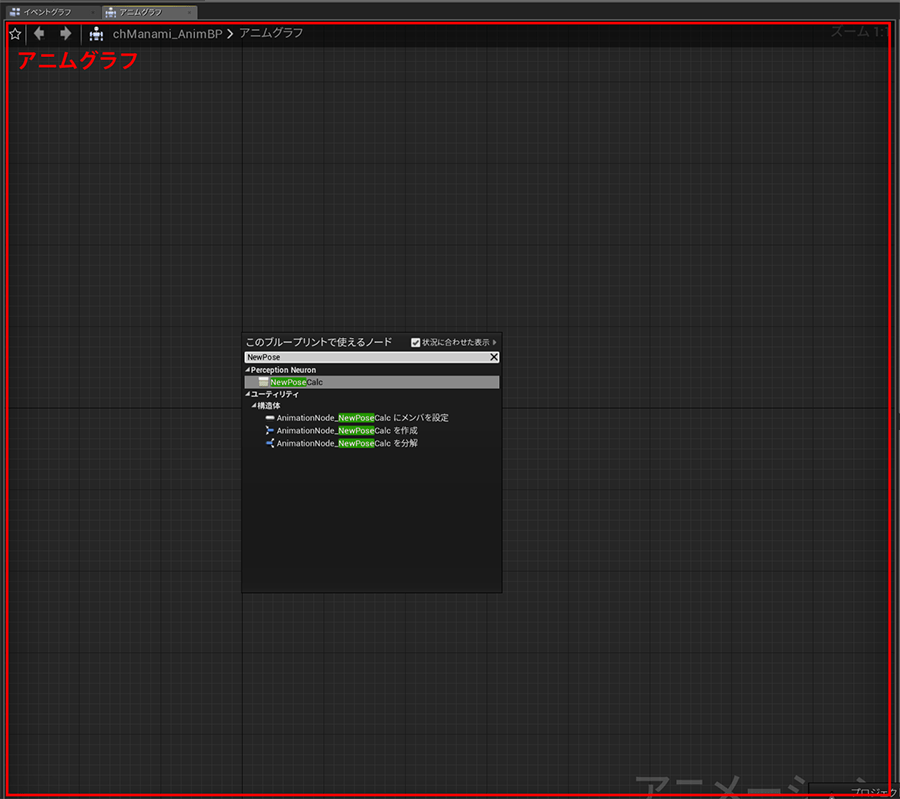Image resolution: width=900 pixels, height=799 pixels.
Task: Click the 'を作成' make struct icon
Action: (270, 430)
